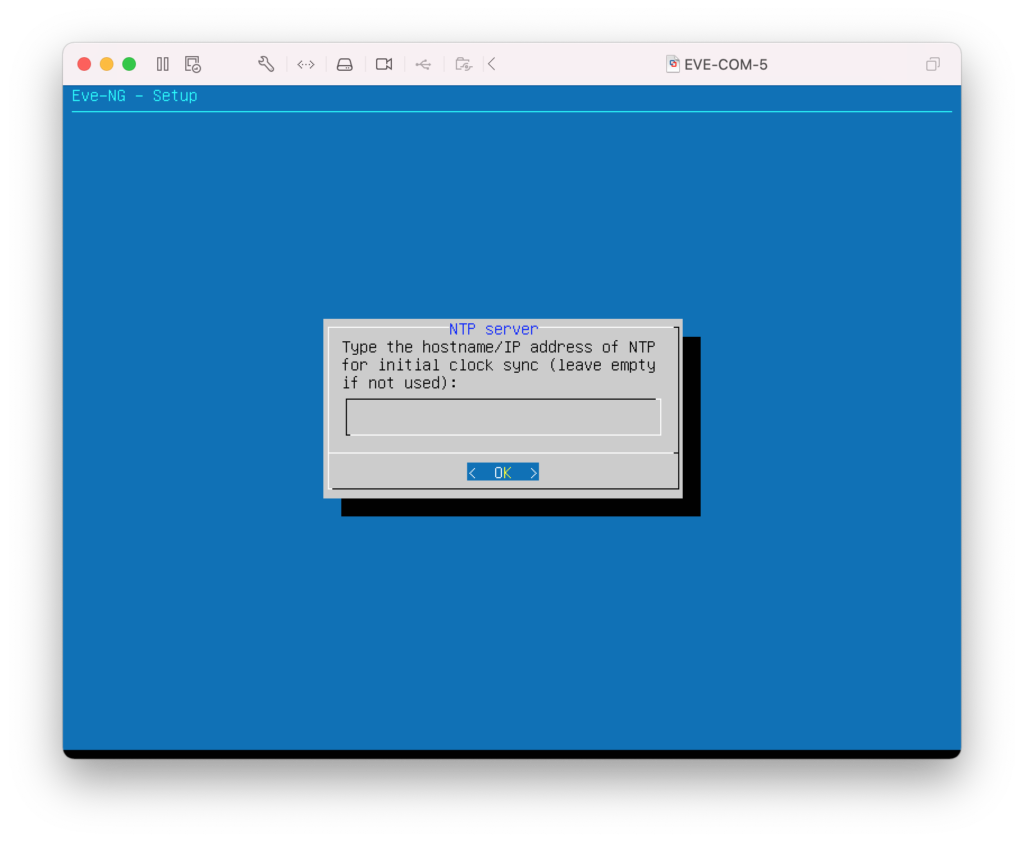The width and height of the screenshot is (1024, 842).
Task: Click the USB device icon
Action: [423, 64]
